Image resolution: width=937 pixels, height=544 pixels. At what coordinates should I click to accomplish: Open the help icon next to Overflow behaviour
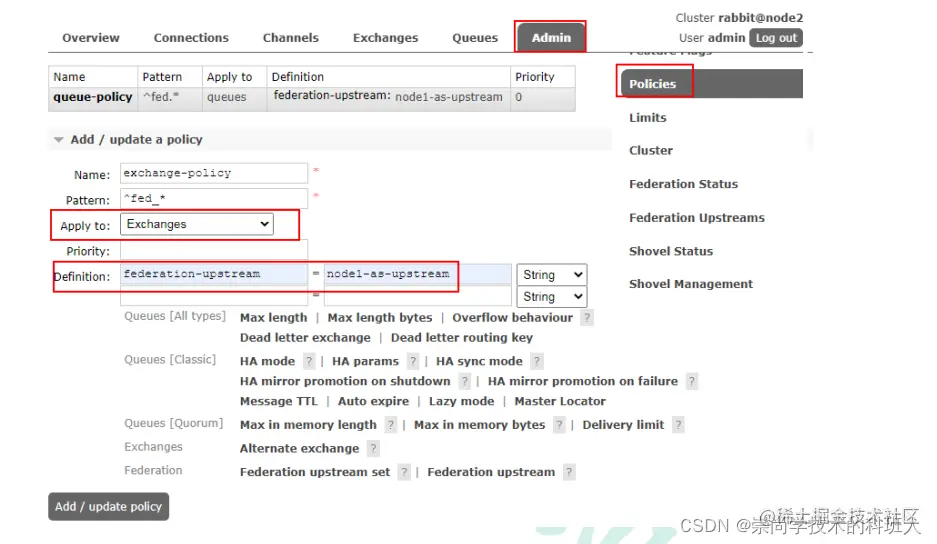point(587,318)
